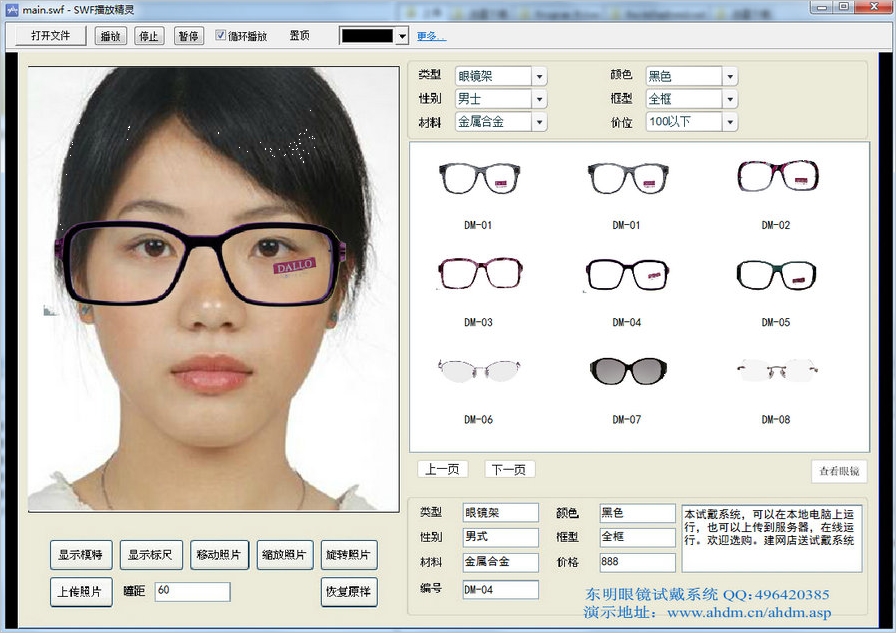Click the 上传照片 upload photo button
Image resolution: width=896 pixels, height=633 pixels.
[80, 591]
